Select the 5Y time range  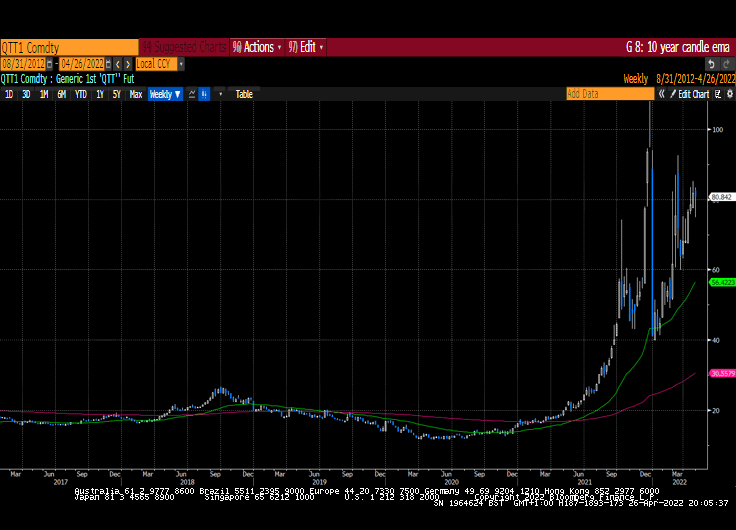click(x=116, y=94)
